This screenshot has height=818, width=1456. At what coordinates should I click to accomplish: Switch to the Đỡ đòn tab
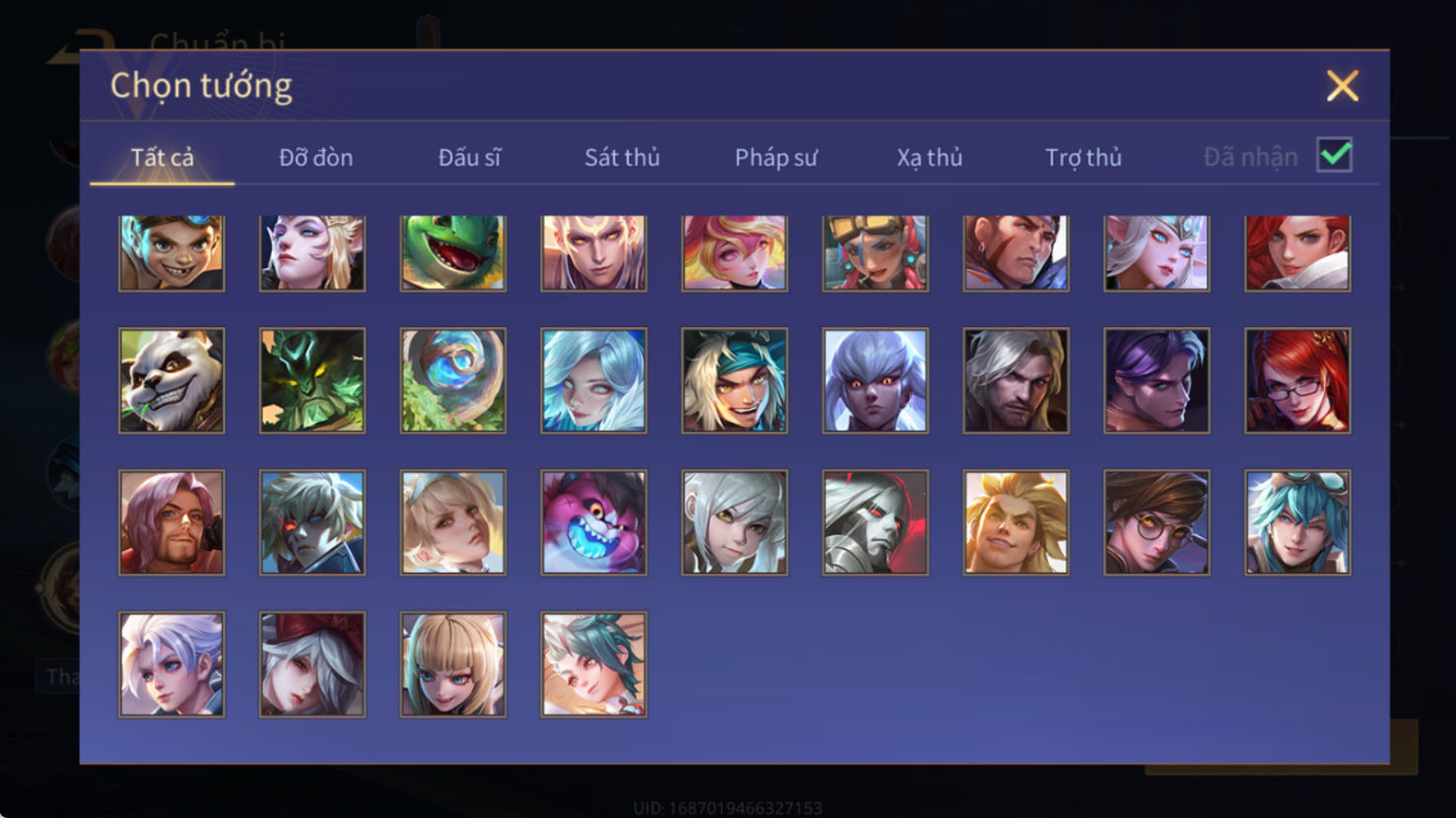[x=315, y=158]
